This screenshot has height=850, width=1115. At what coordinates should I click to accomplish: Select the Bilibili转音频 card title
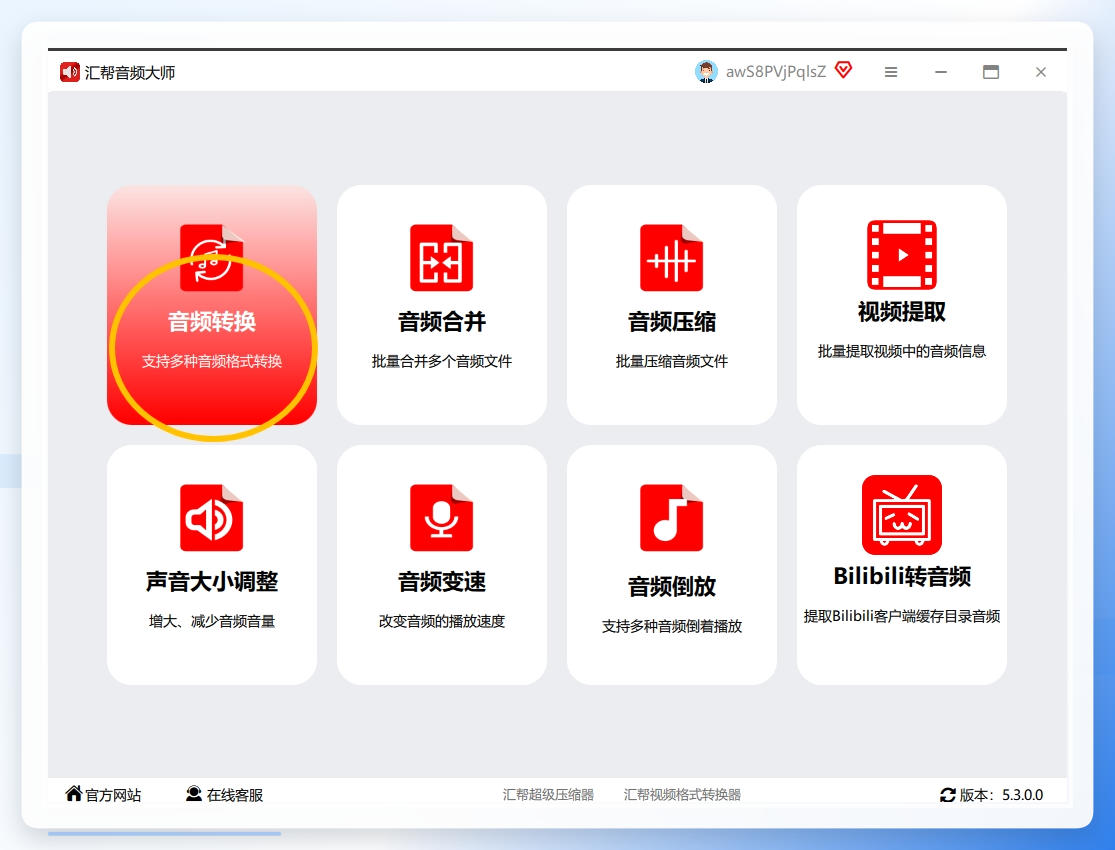coord(902,576)
